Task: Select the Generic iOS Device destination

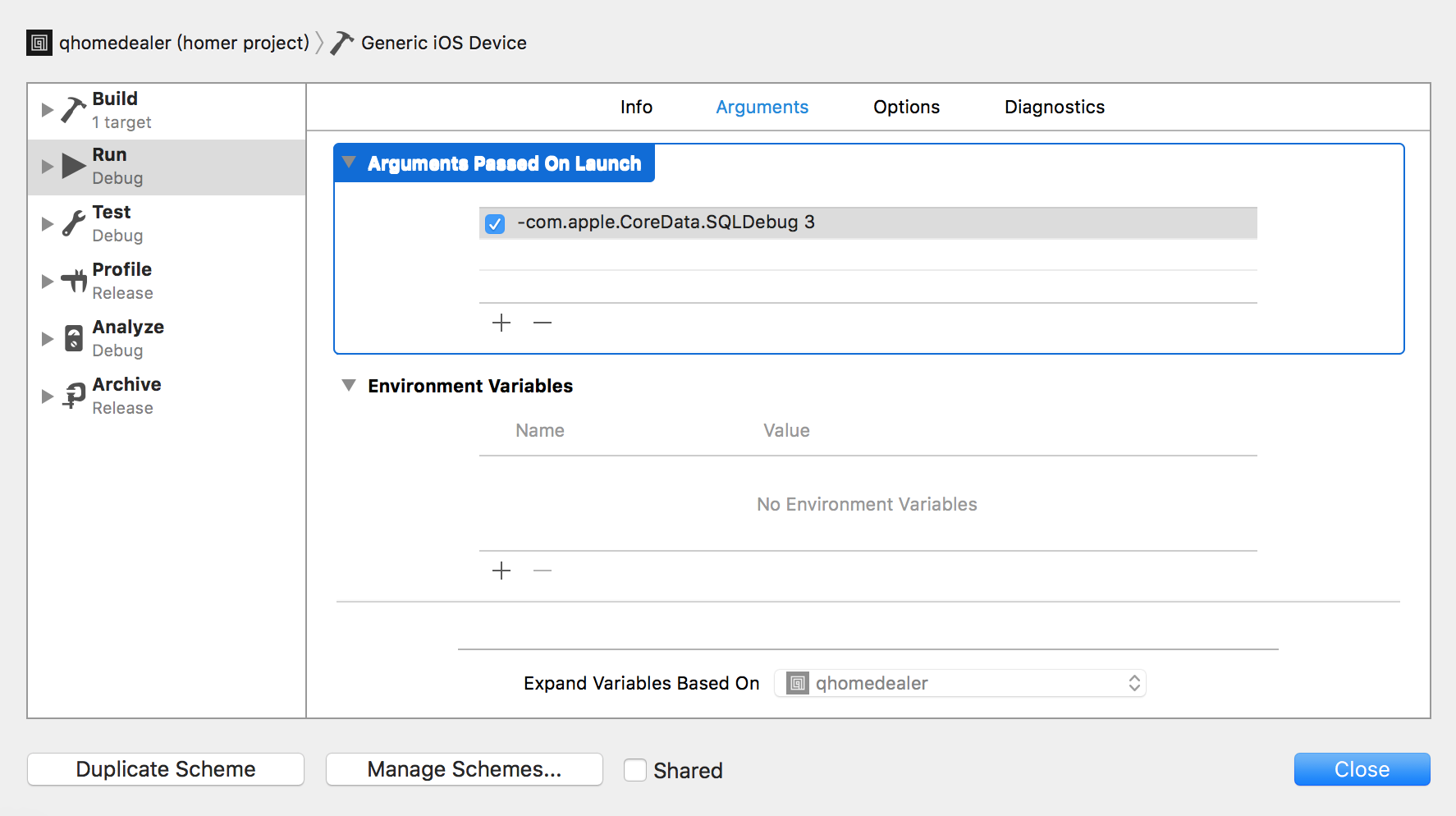Action: [443, 43]
